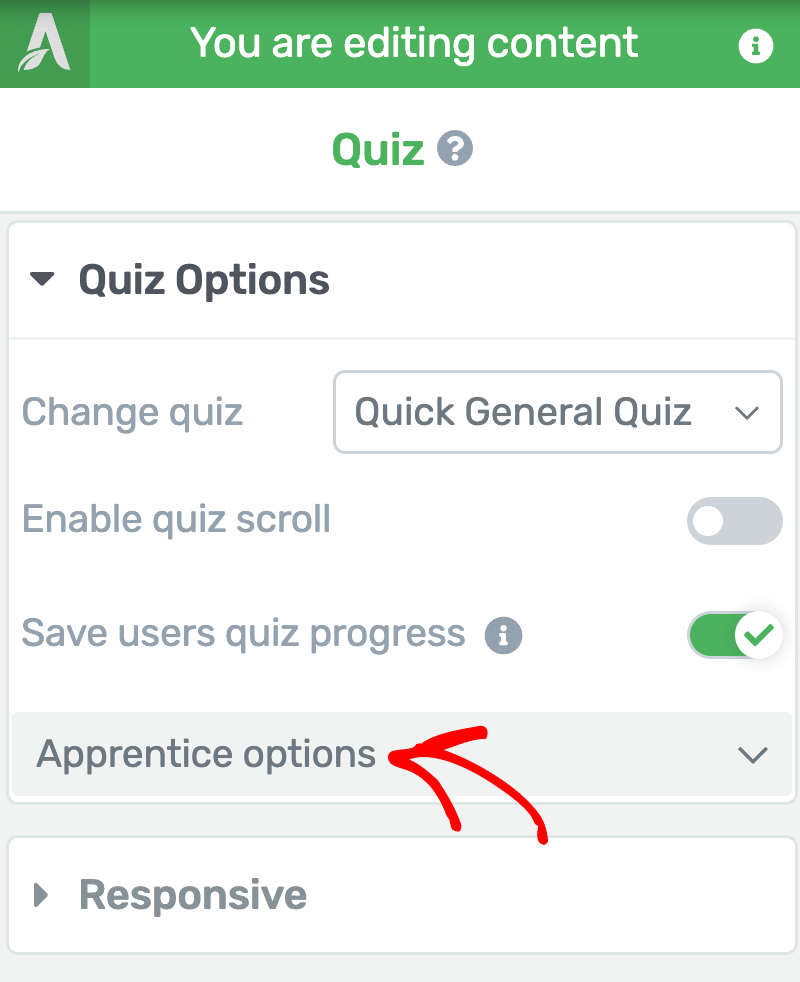
Task: Expand Apprentice options using its chevron
Action: click(x=752, y=755)
